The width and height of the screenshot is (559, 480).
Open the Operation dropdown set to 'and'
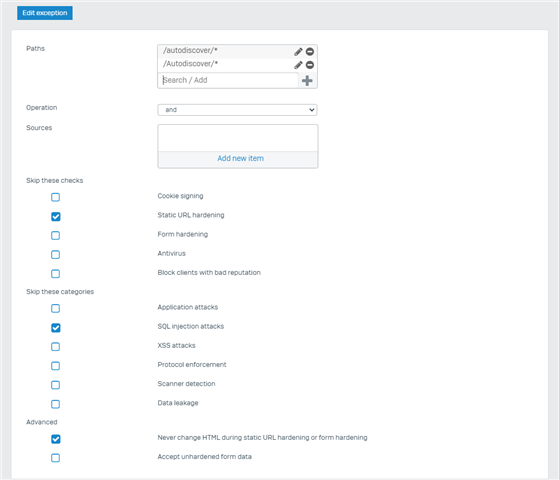point(237,110)
